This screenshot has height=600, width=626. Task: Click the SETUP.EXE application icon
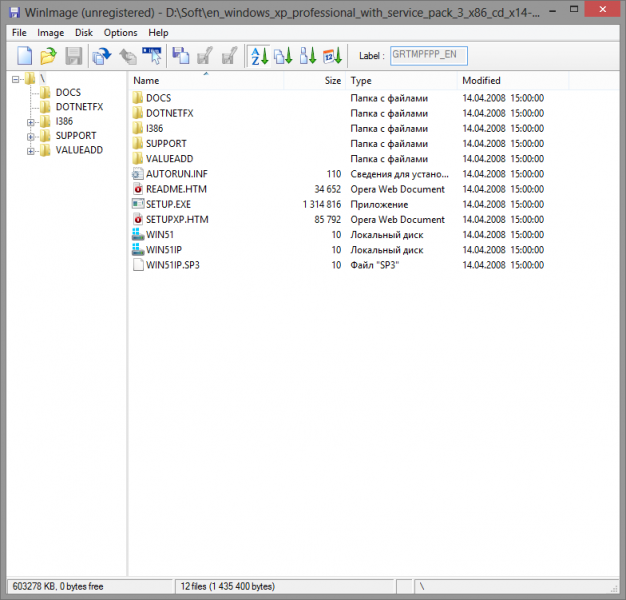138,204
